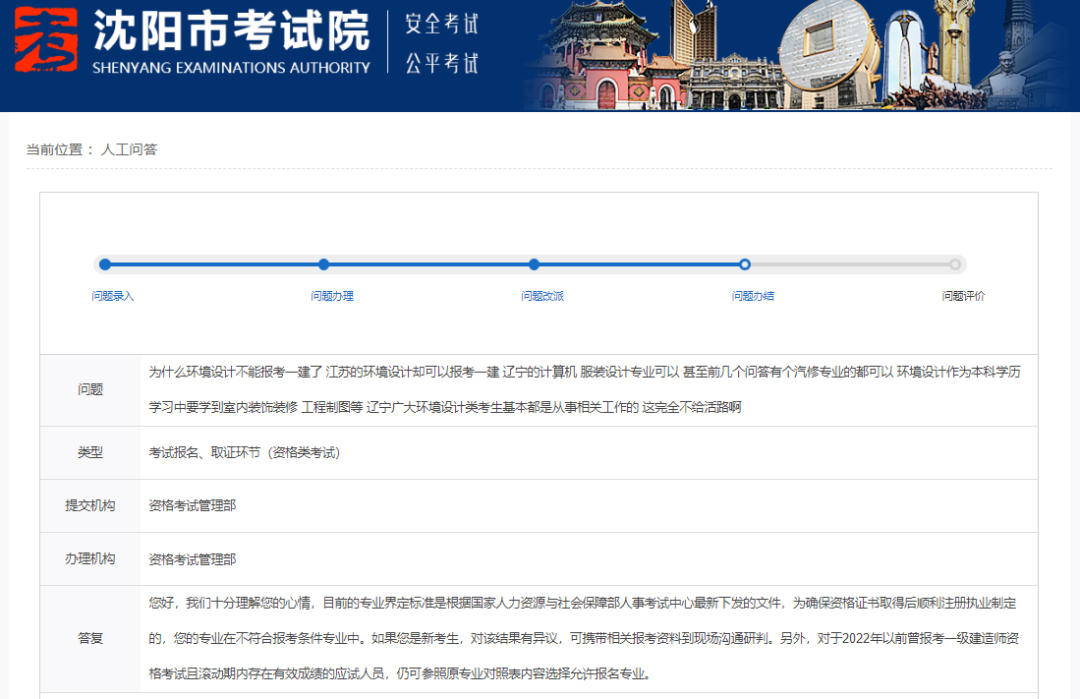Click the 问题改派 progress step dot

(534, 265)
